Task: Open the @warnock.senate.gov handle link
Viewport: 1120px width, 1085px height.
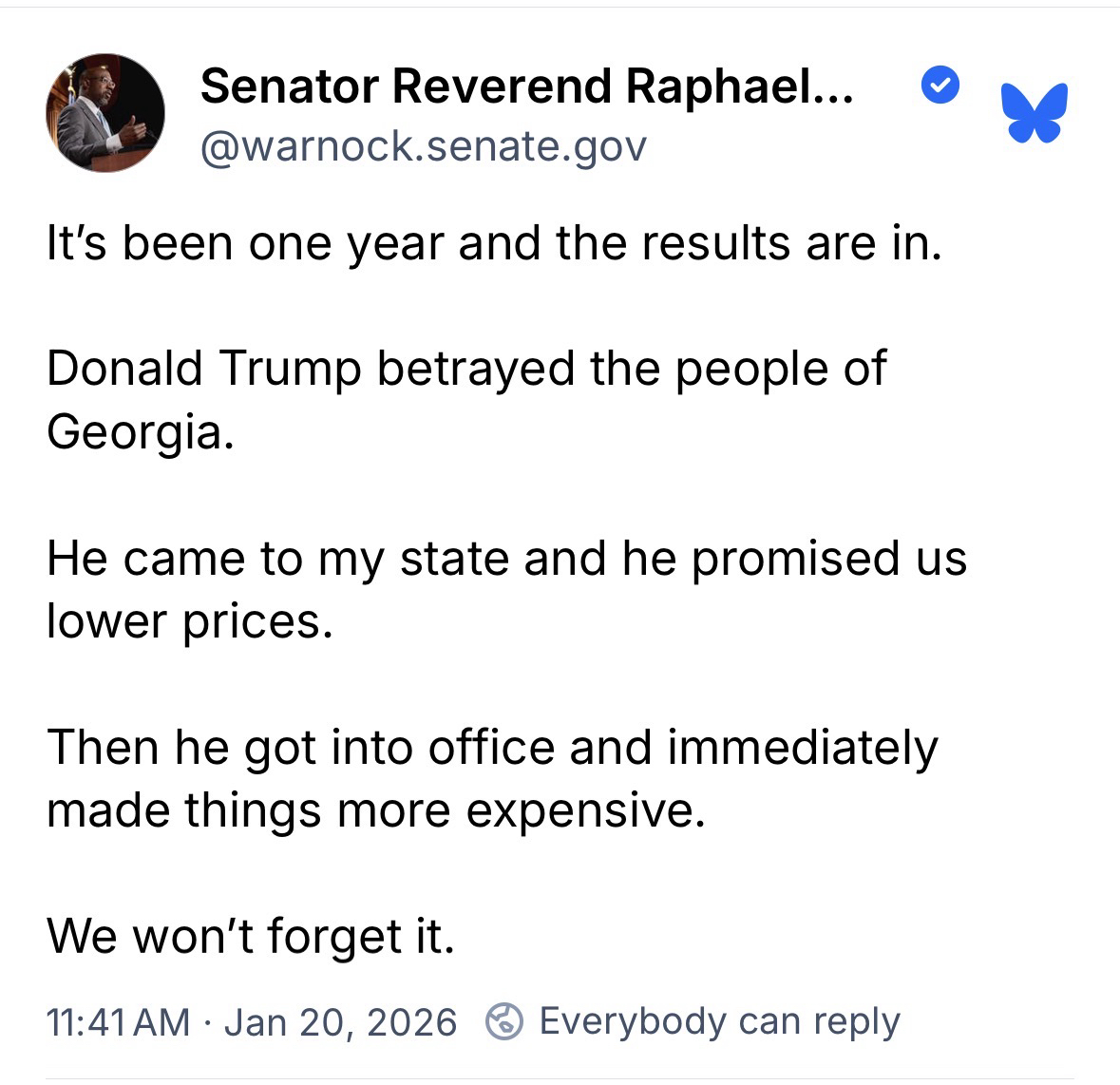Action: click(423, 146)
